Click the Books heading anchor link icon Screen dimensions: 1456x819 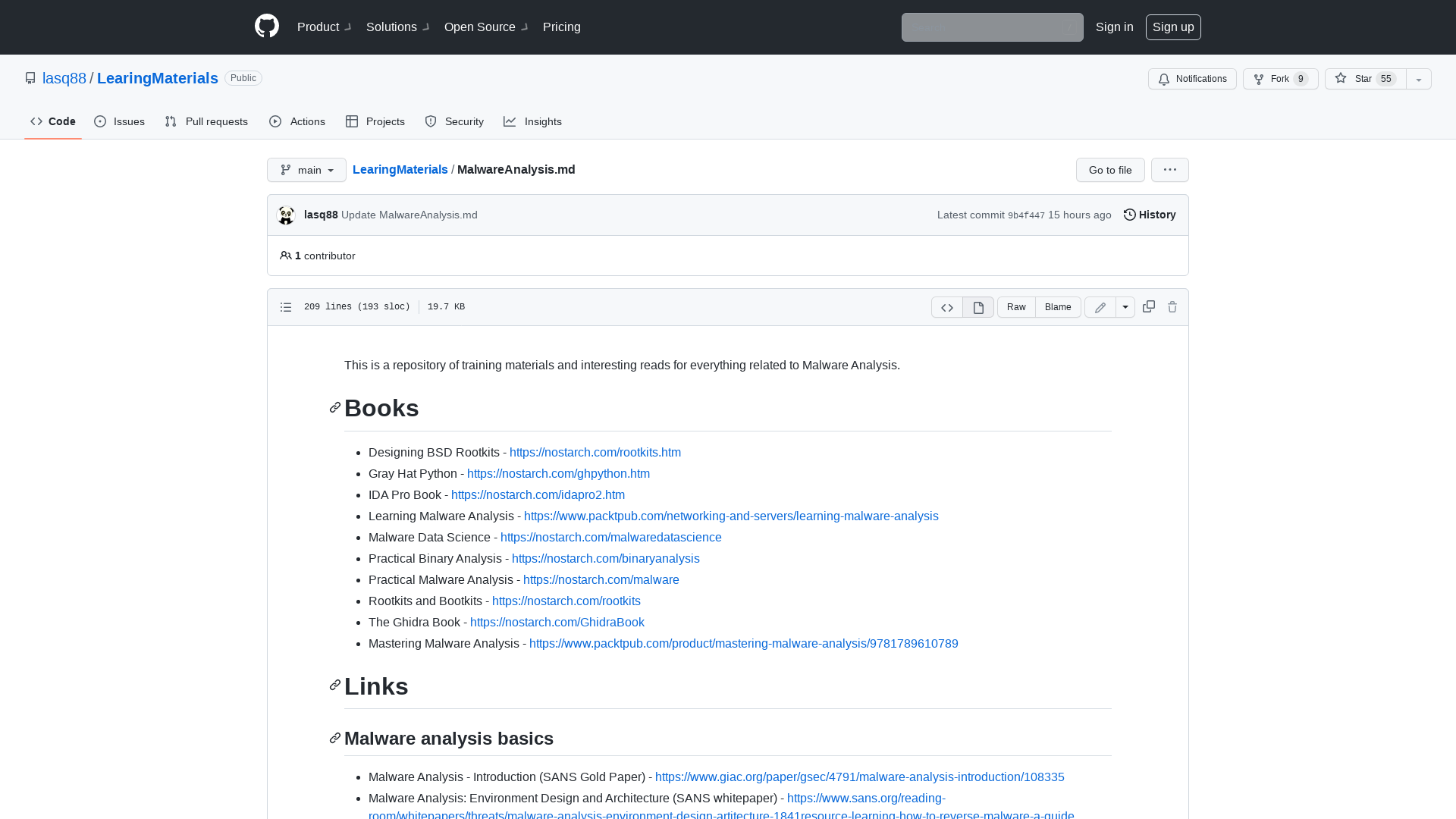pyautogui.click(x=335, y=408)
